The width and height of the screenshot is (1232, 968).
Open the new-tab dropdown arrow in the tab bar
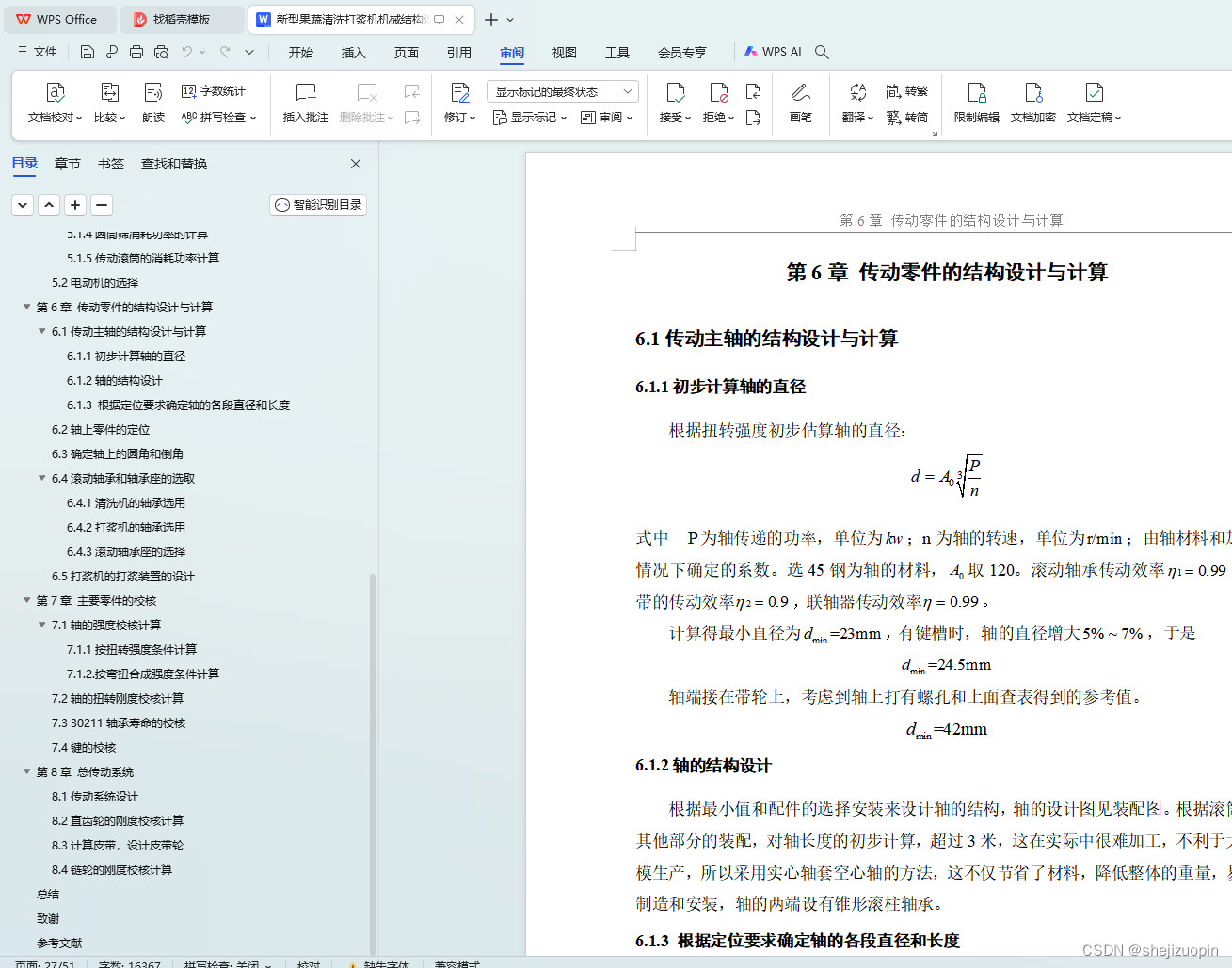[510, 19]
